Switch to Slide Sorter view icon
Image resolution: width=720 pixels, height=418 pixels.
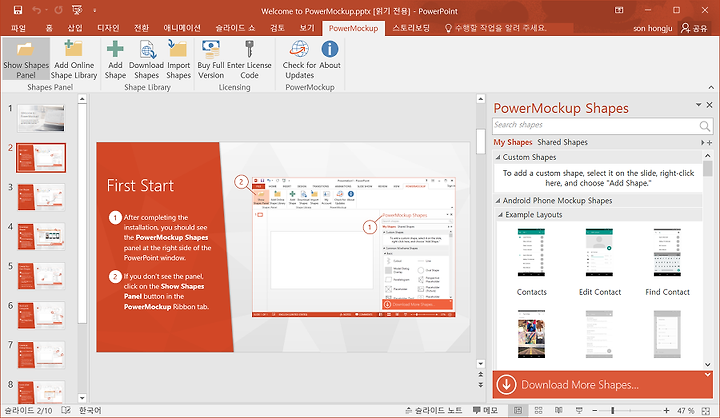click(539, 410)
